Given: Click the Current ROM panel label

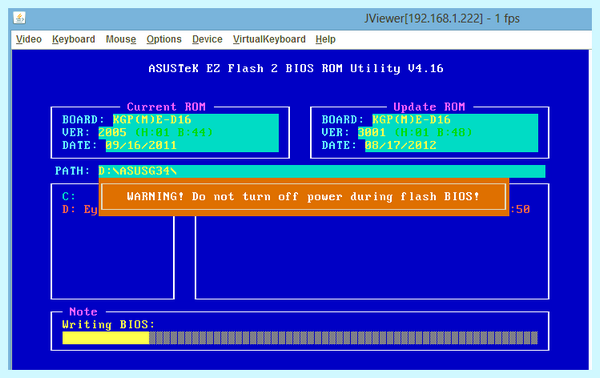Looking at the screenshot, I should 166,106.
